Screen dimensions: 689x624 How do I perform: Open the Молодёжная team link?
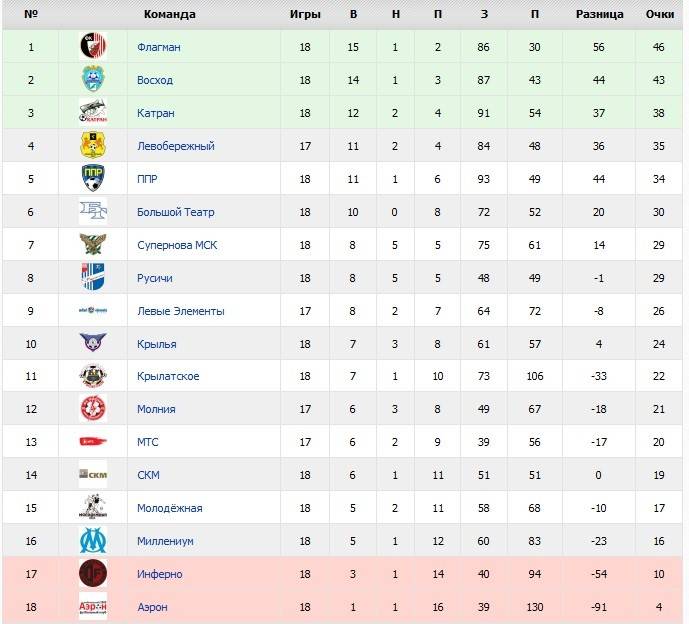(x=169, y=508)
